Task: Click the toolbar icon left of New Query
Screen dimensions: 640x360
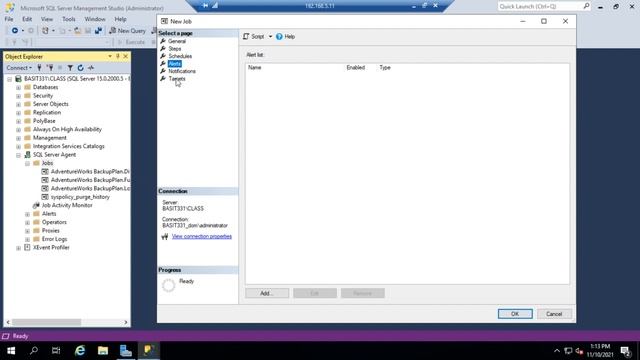Action: 98,31
